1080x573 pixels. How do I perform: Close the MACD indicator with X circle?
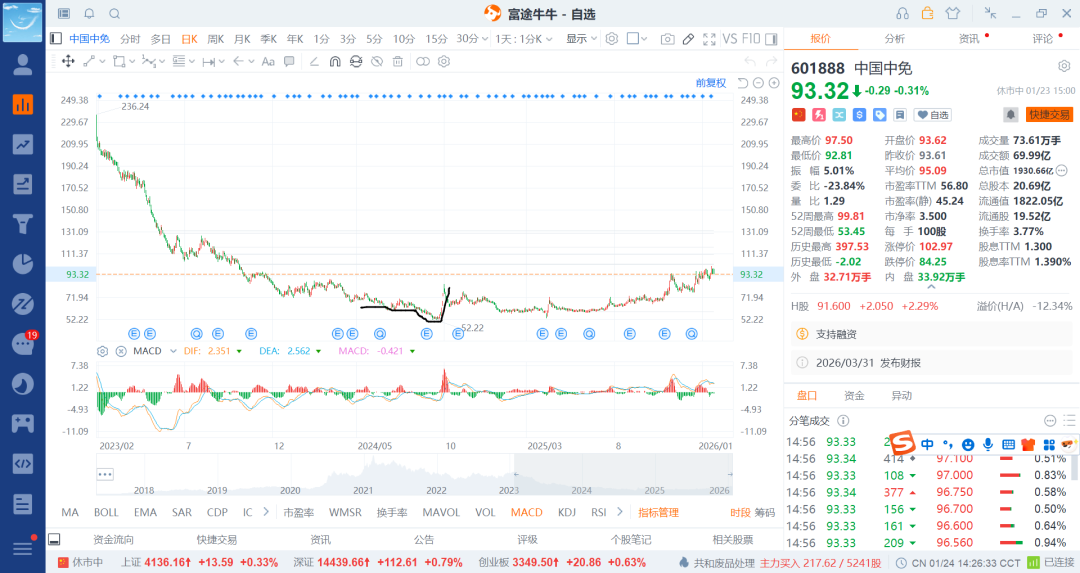click(x=121, y=351)
